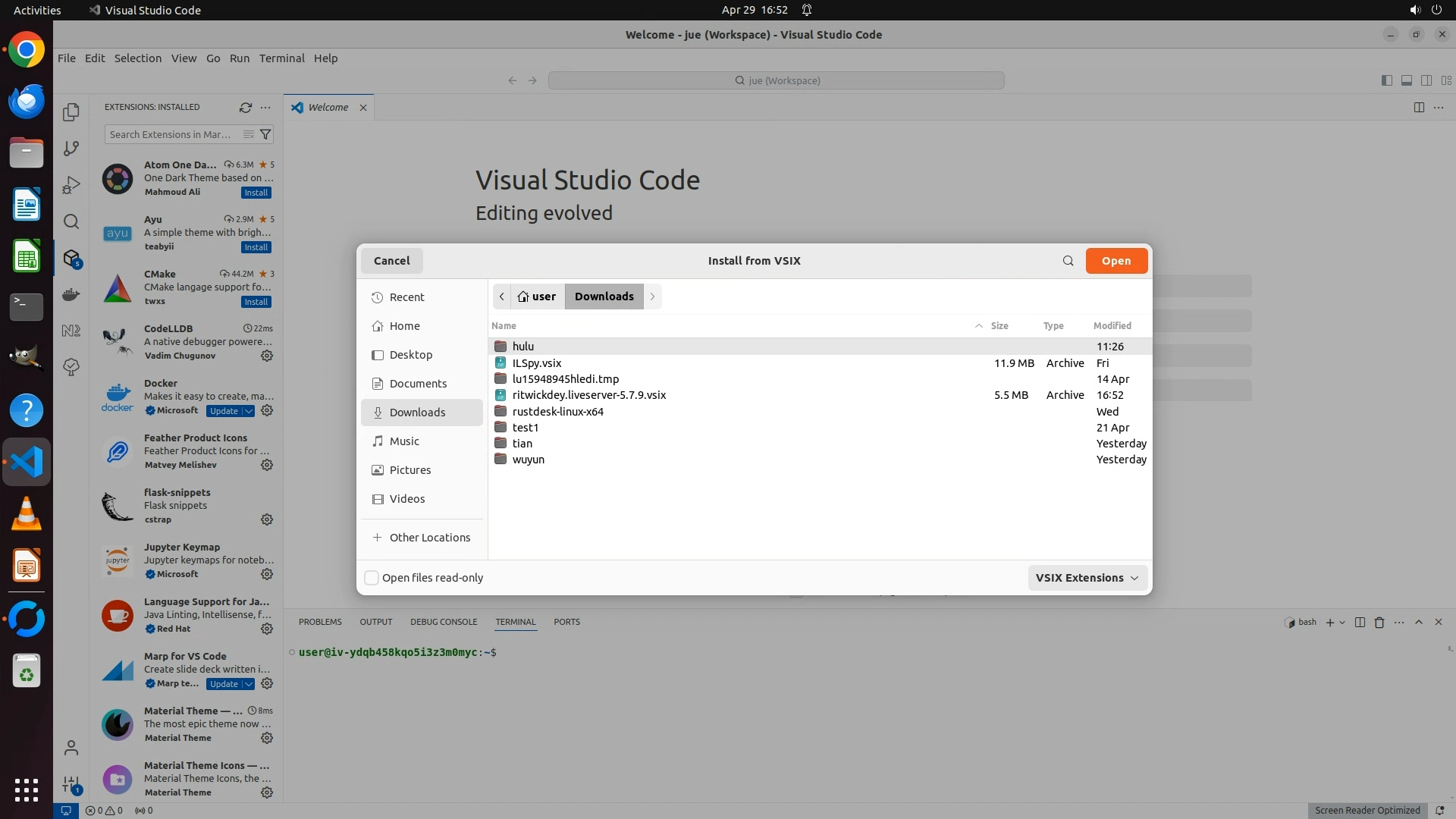The image size is (1456, 819).
Task: Click the filter extensions funnel icon
Action: [x=265, y=134]
